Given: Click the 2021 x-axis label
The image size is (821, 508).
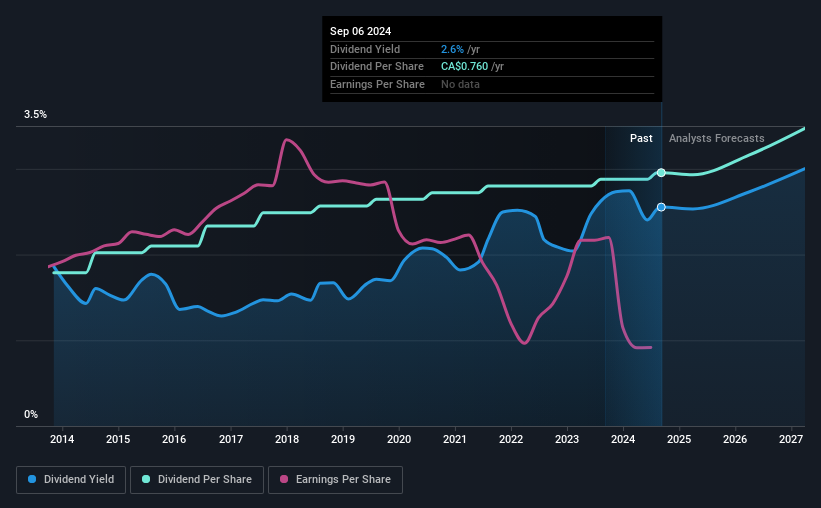Looking at the screenshot, I should point(454,439).
